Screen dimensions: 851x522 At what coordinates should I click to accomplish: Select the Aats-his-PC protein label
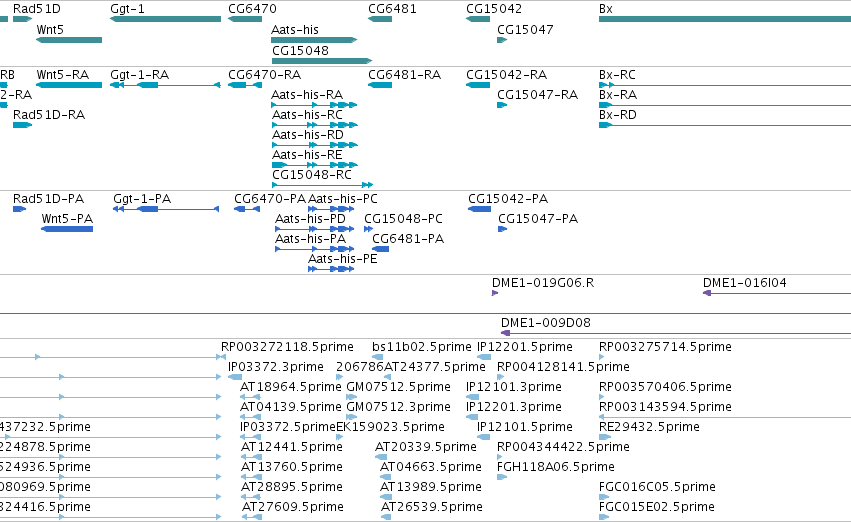point(343,199)
